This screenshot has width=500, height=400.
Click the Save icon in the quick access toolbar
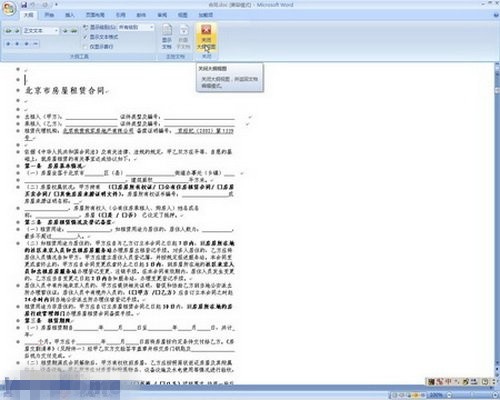click(x=24, y=5)
